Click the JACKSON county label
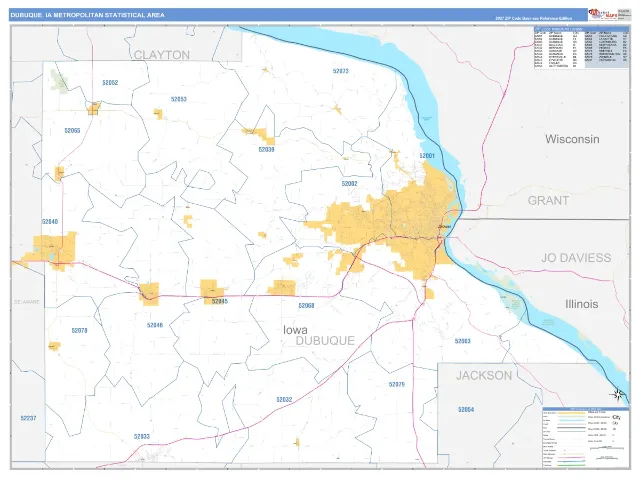Viewport: 640px width, 480px height. 484,376
